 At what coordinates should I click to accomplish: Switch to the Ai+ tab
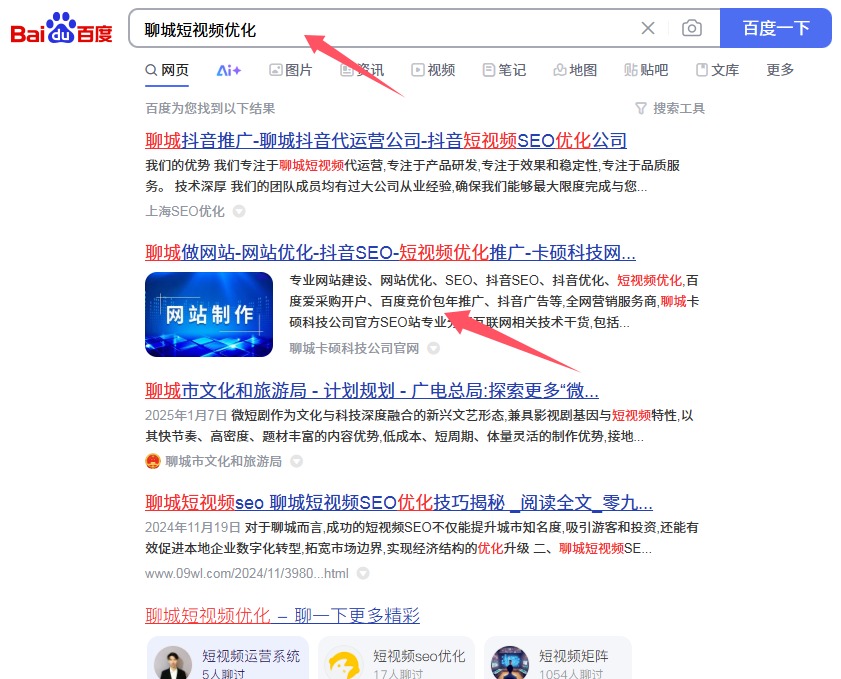(x=229, y=70)
